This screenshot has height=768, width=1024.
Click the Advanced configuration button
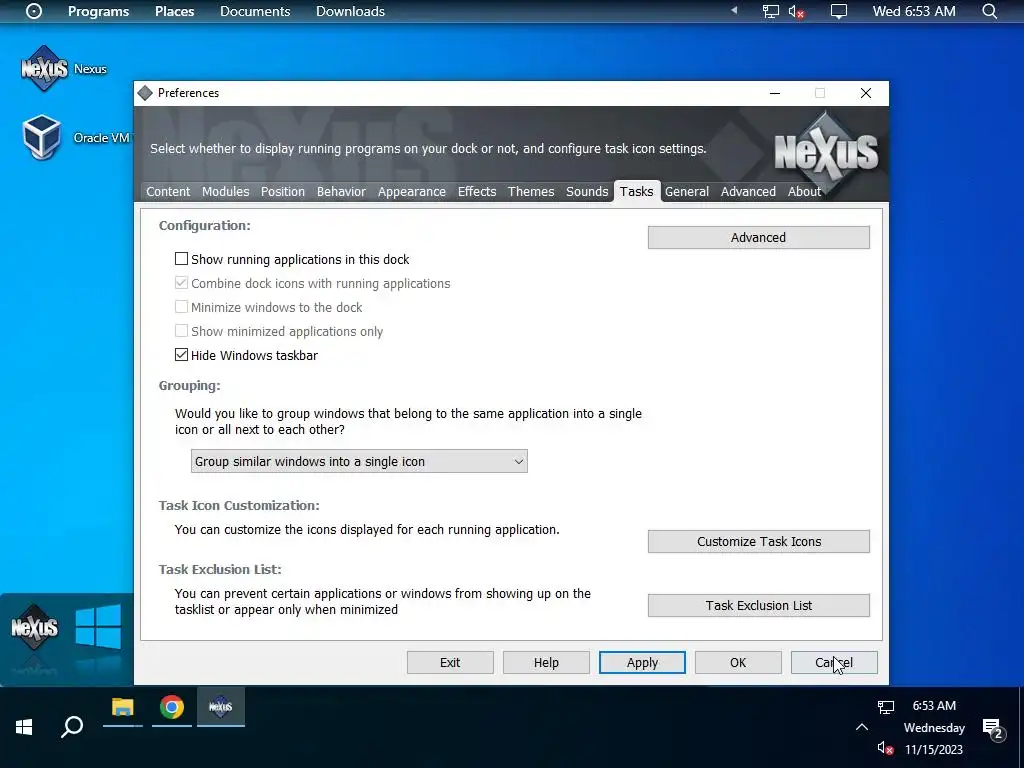(758, 238)
